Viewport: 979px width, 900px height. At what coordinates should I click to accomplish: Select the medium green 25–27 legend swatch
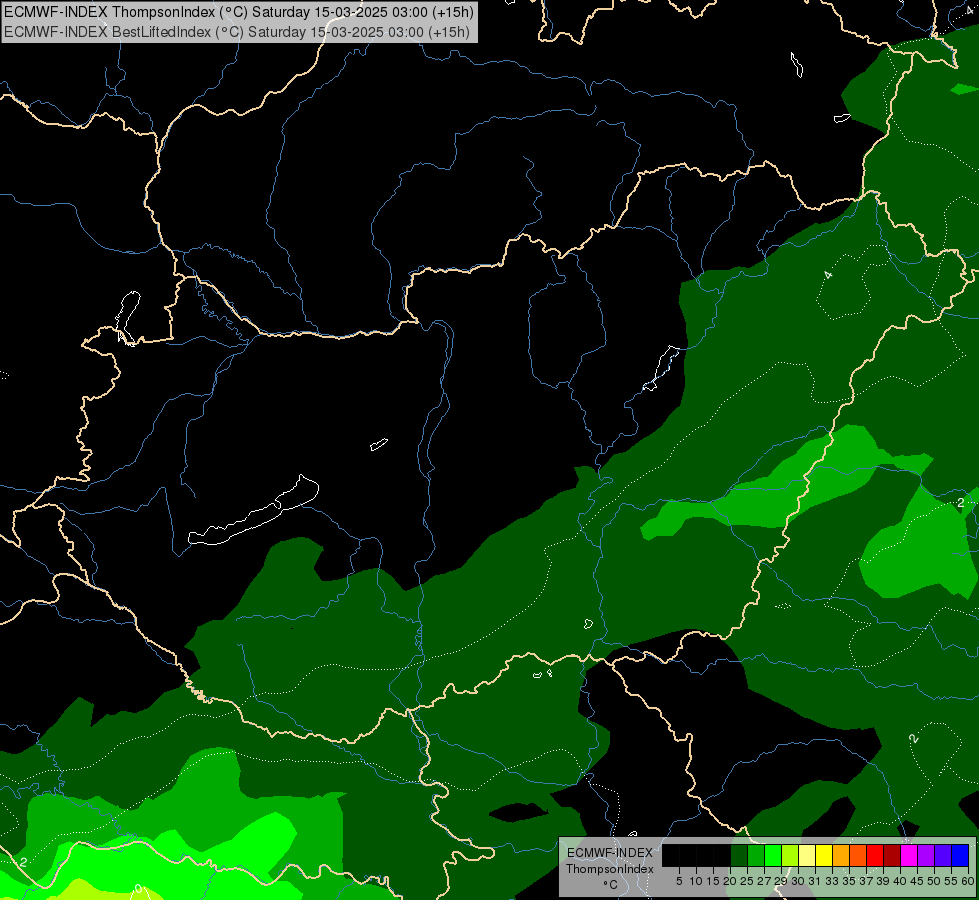755,855
